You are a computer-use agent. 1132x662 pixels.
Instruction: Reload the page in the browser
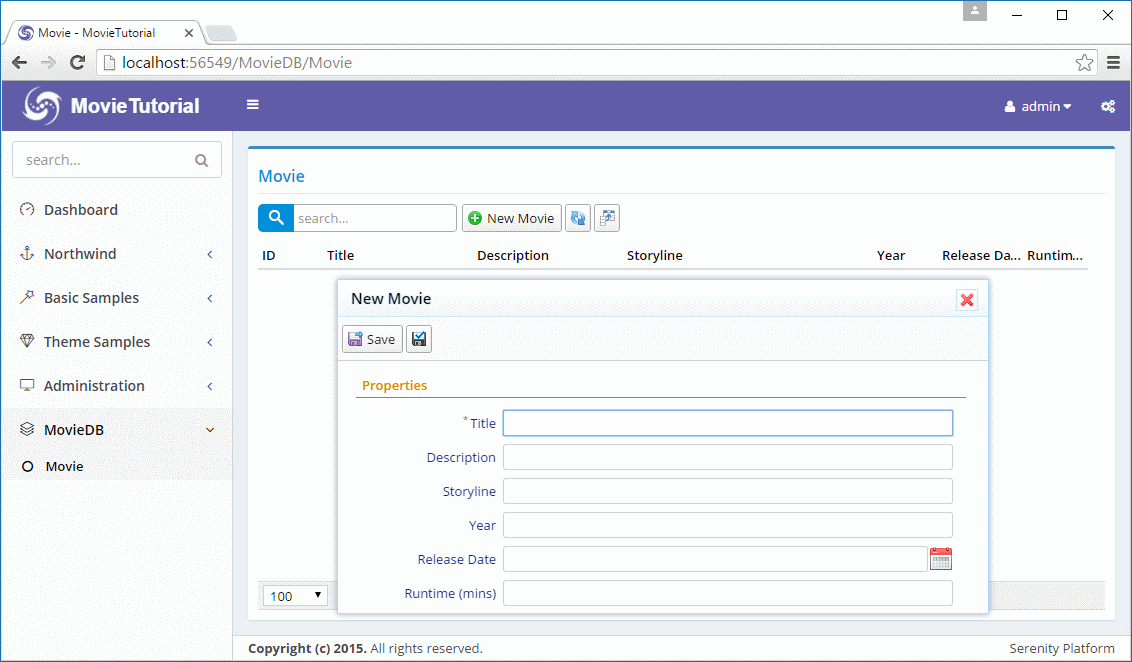tap(77, 63)
